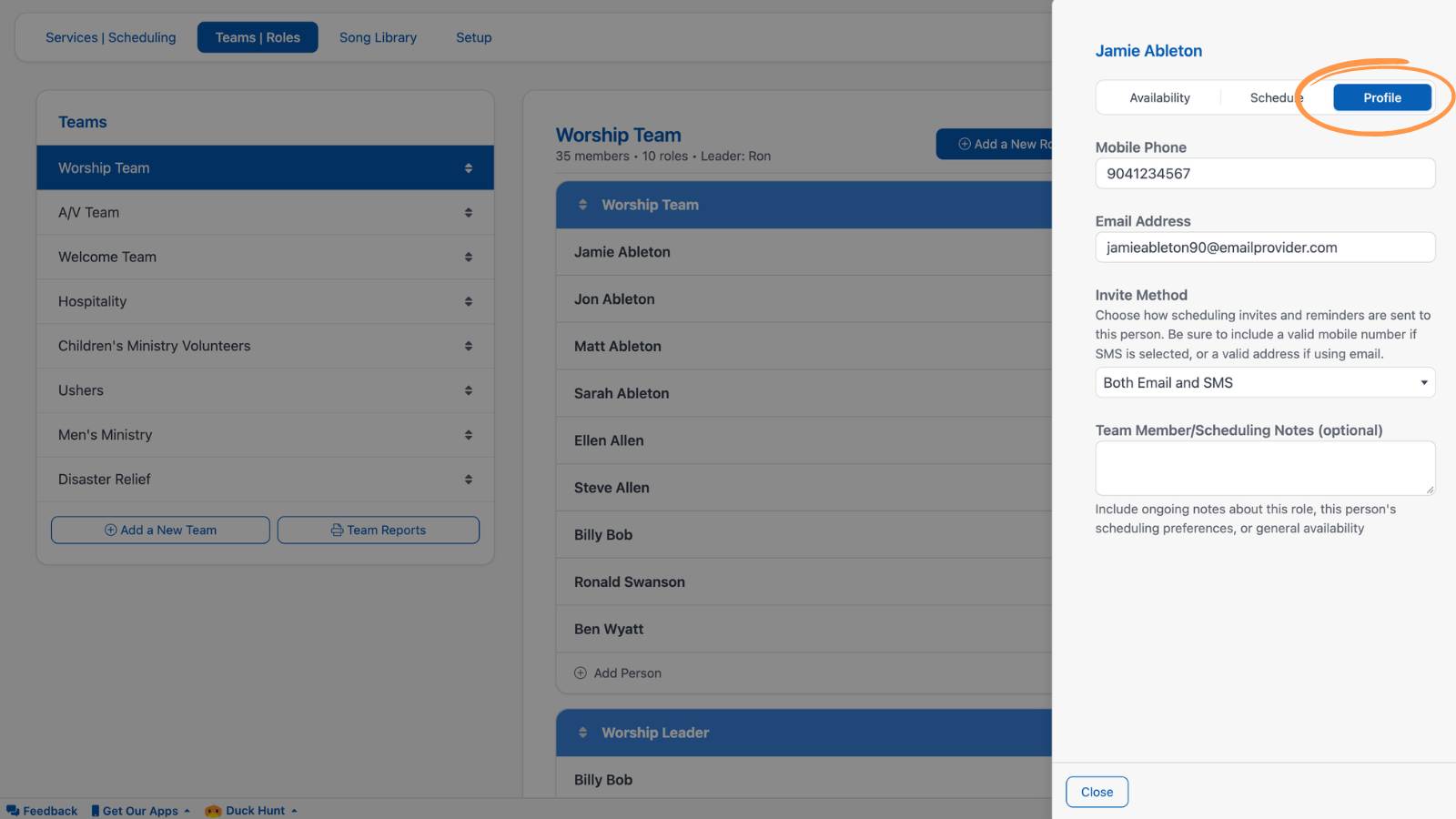Click the Add a New Team button
Viewport: 1456px width, 819px height.
click(x=160, y=531)
